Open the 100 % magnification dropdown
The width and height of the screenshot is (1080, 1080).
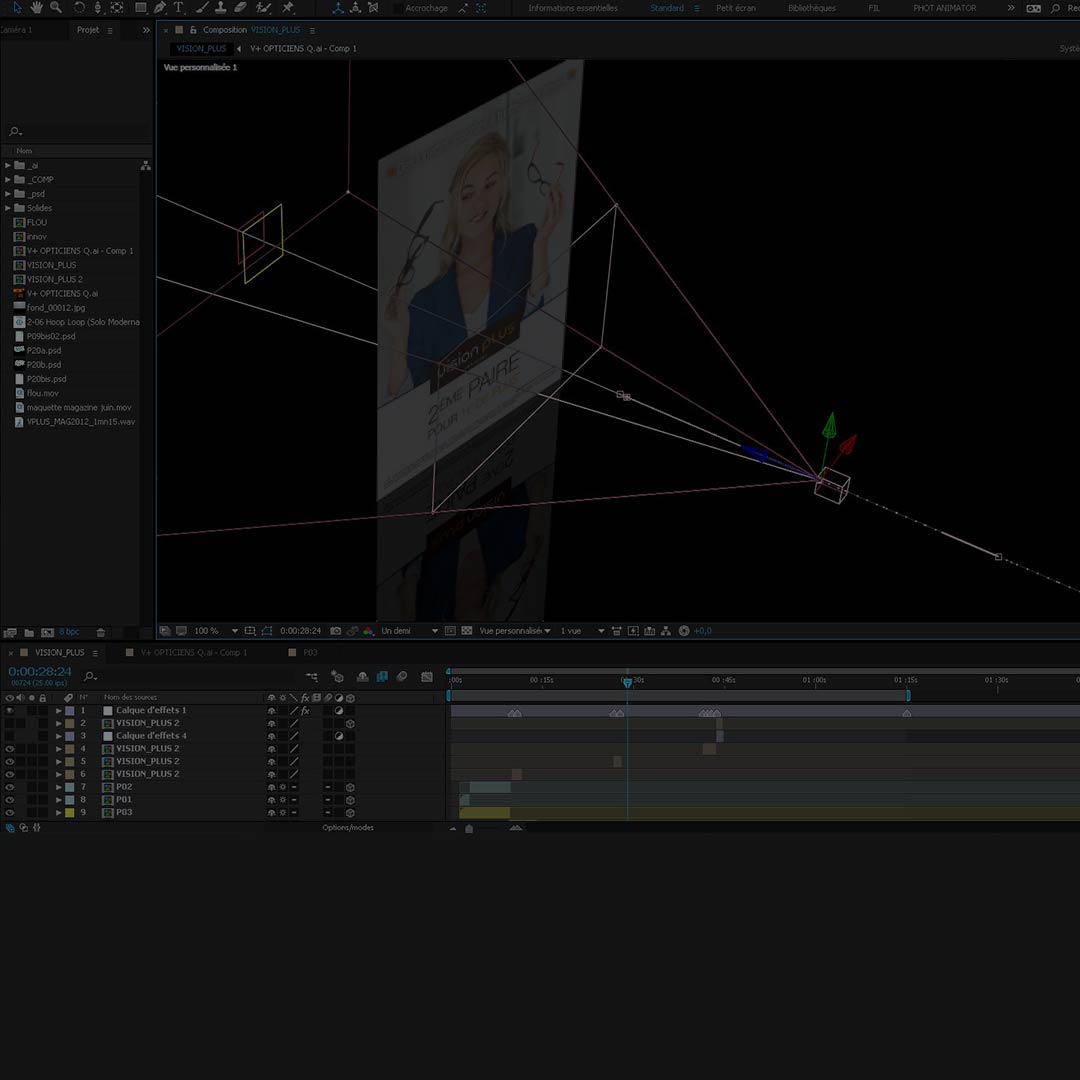pos(216,630)
